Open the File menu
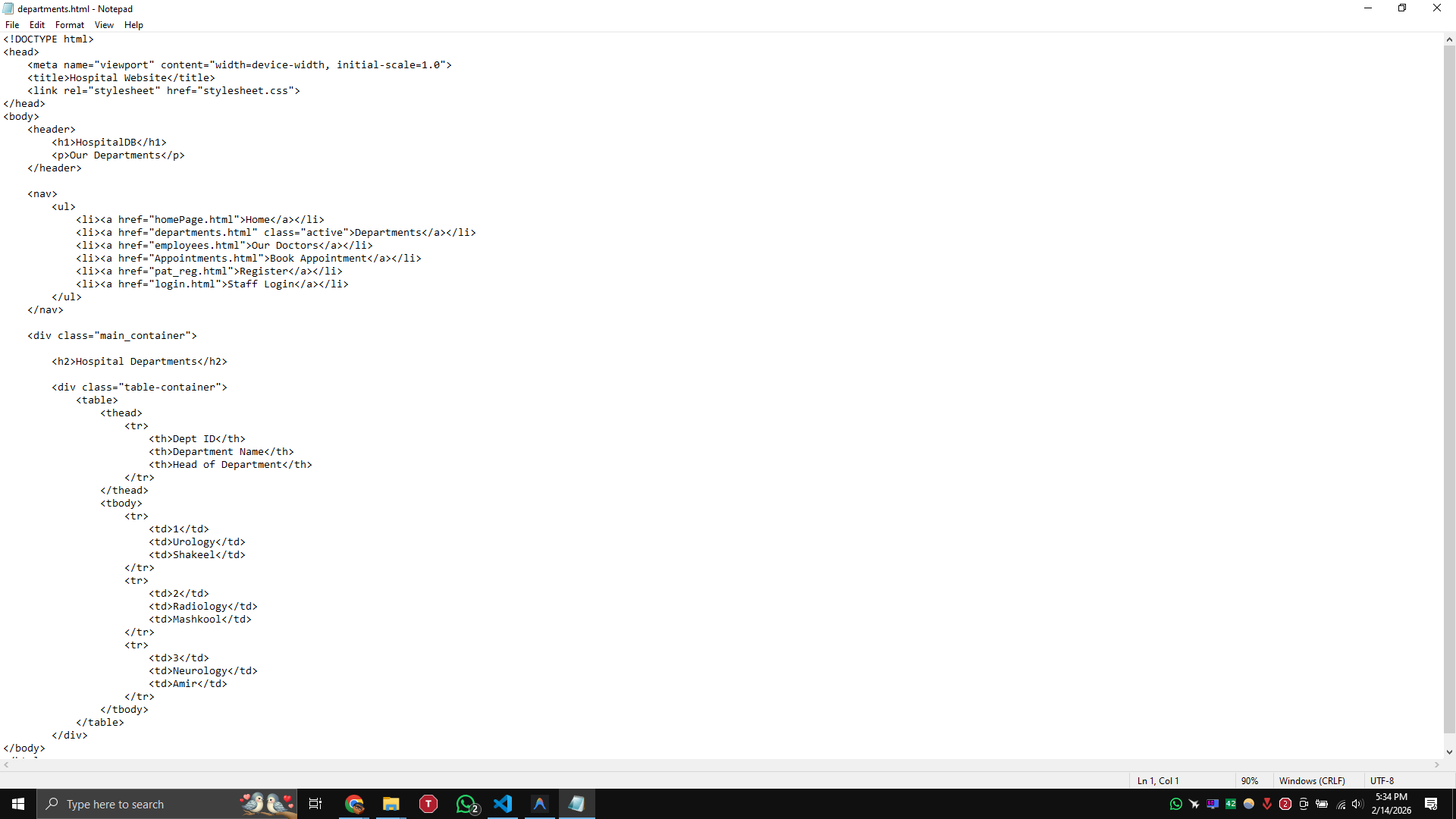Image resolution: width=1456 pixels, height=819 pixels. (12, 25)
